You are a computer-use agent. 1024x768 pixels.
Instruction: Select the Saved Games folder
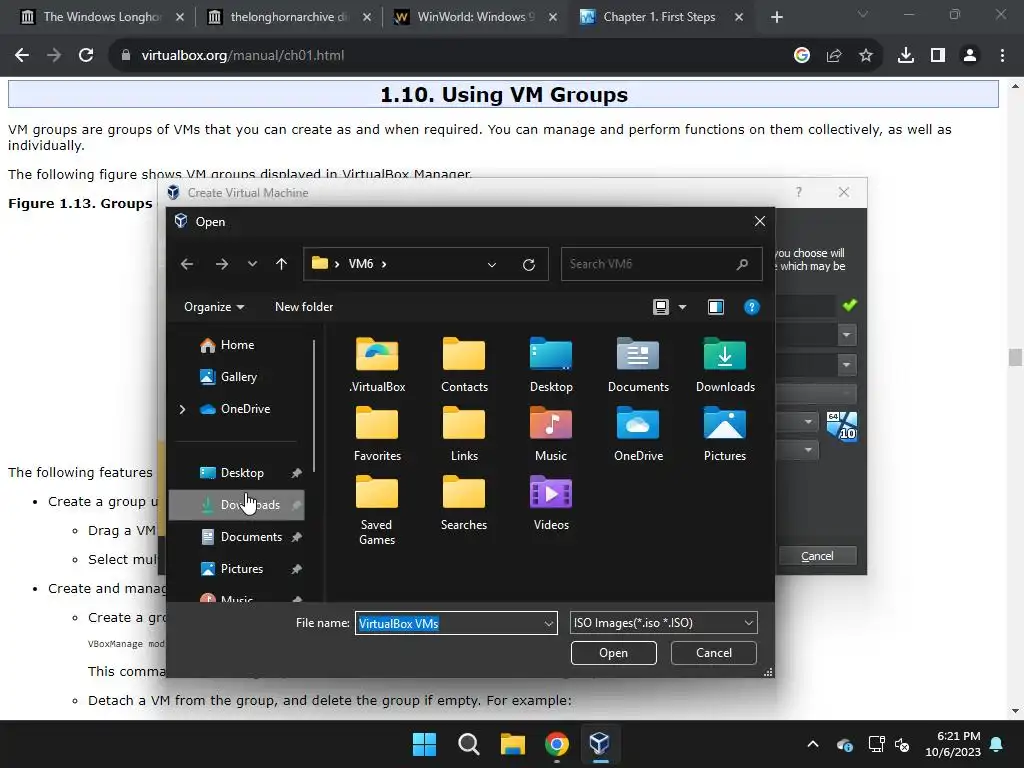click(x=377, y=511)
